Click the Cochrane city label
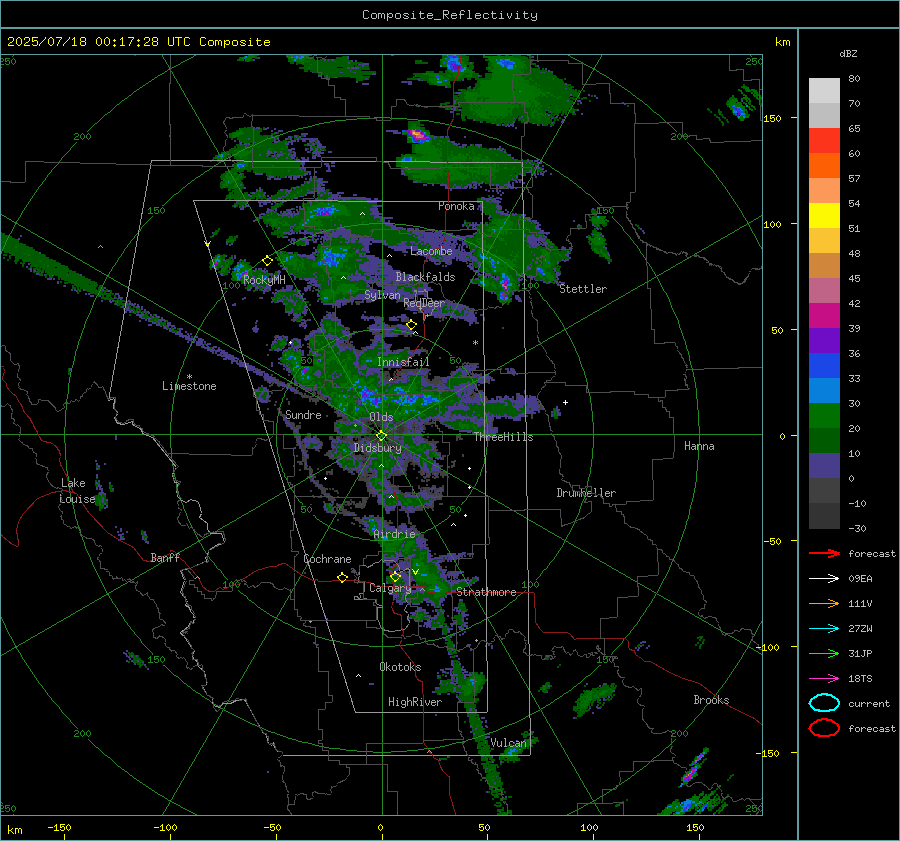Screen dimensions: 900x841 tap(327, 559)
